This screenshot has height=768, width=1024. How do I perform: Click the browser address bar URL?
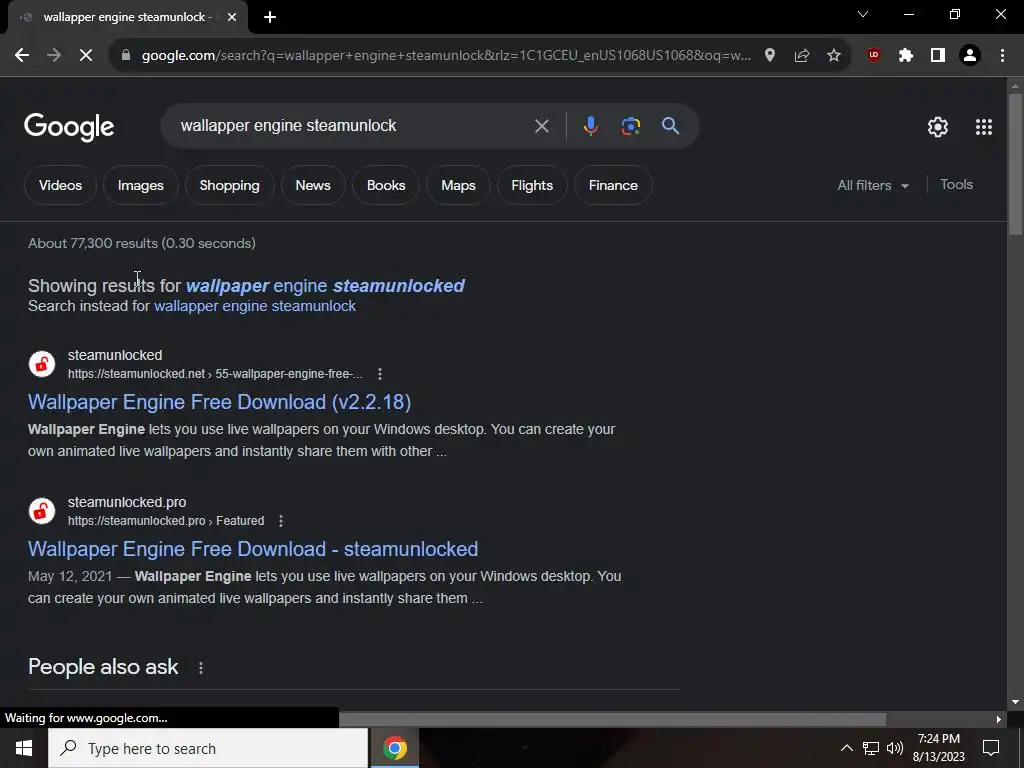(x=446, y=56)
